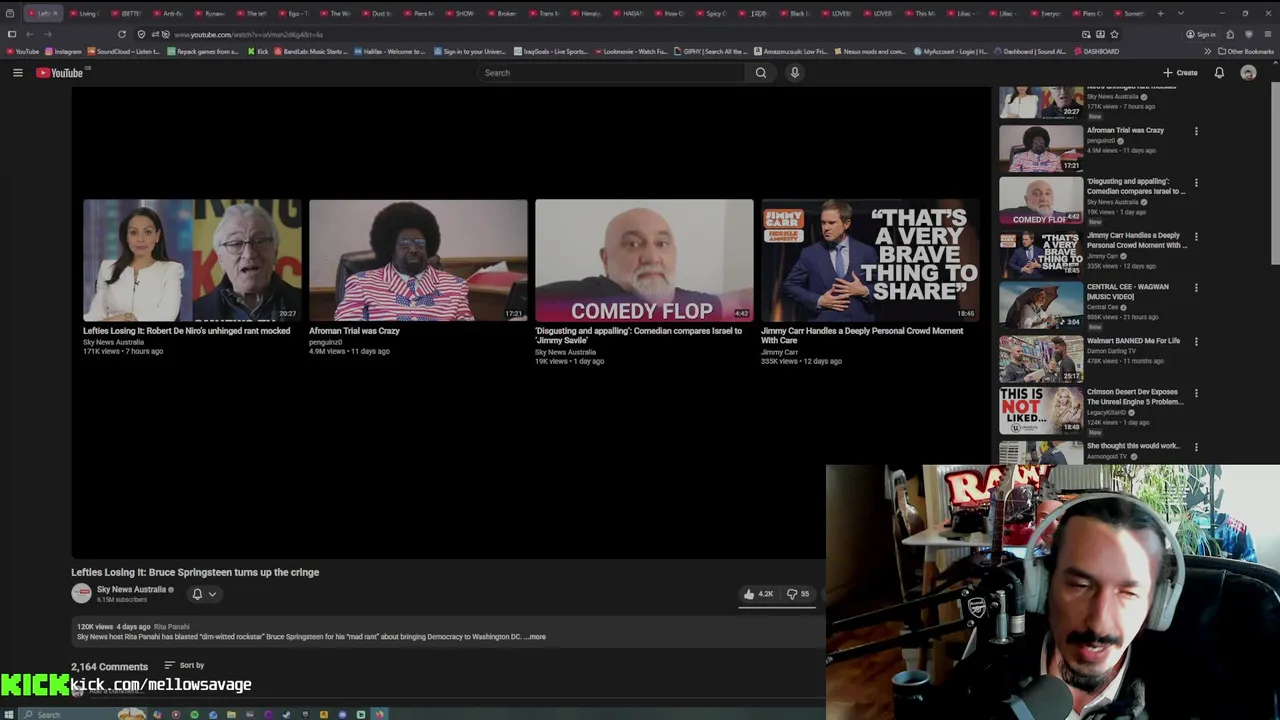Open YouTube notifications bell in header

pyautogui.click(x=1219, y=73)
